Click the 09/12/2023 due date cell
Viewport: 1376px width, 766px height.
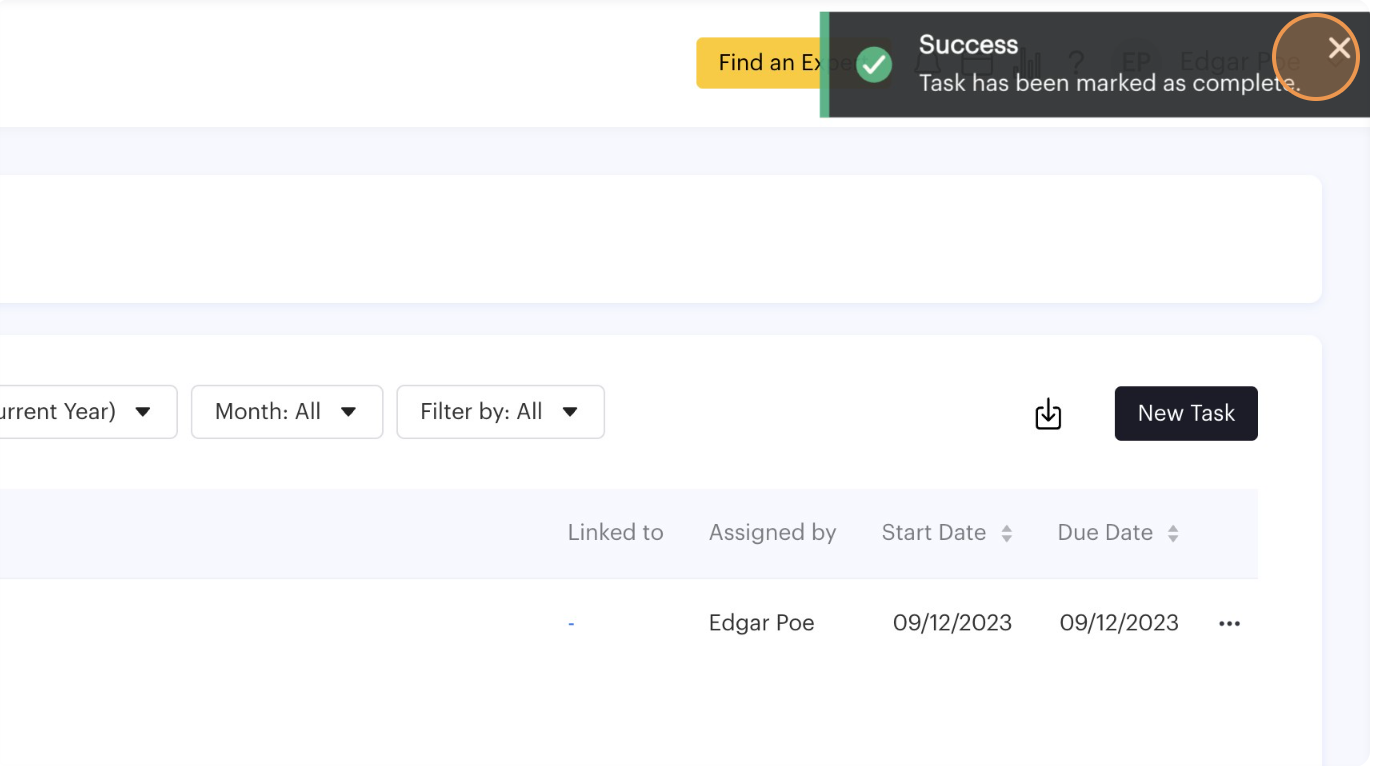click(1119, 623)
